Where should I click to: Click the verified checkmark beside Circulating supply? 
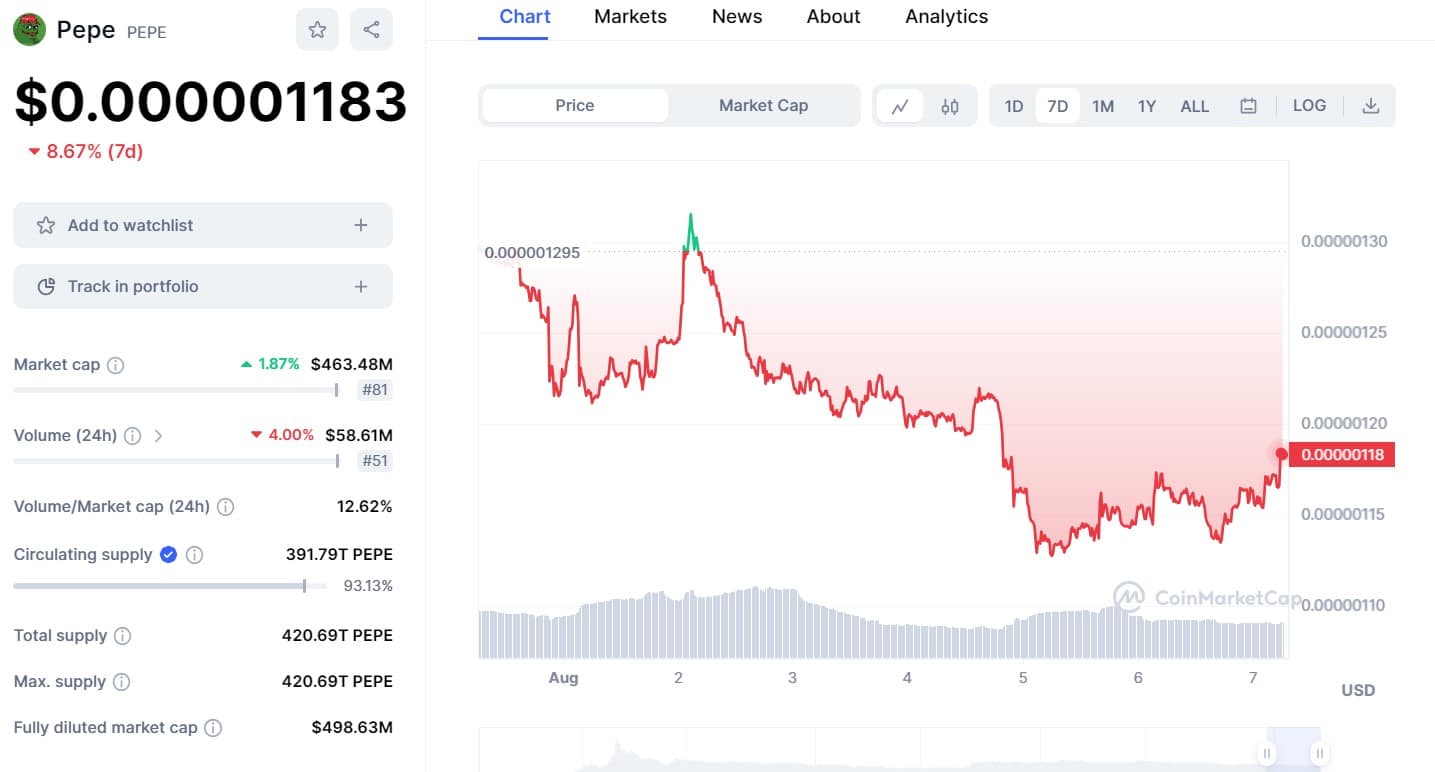[x=168, y=554]
